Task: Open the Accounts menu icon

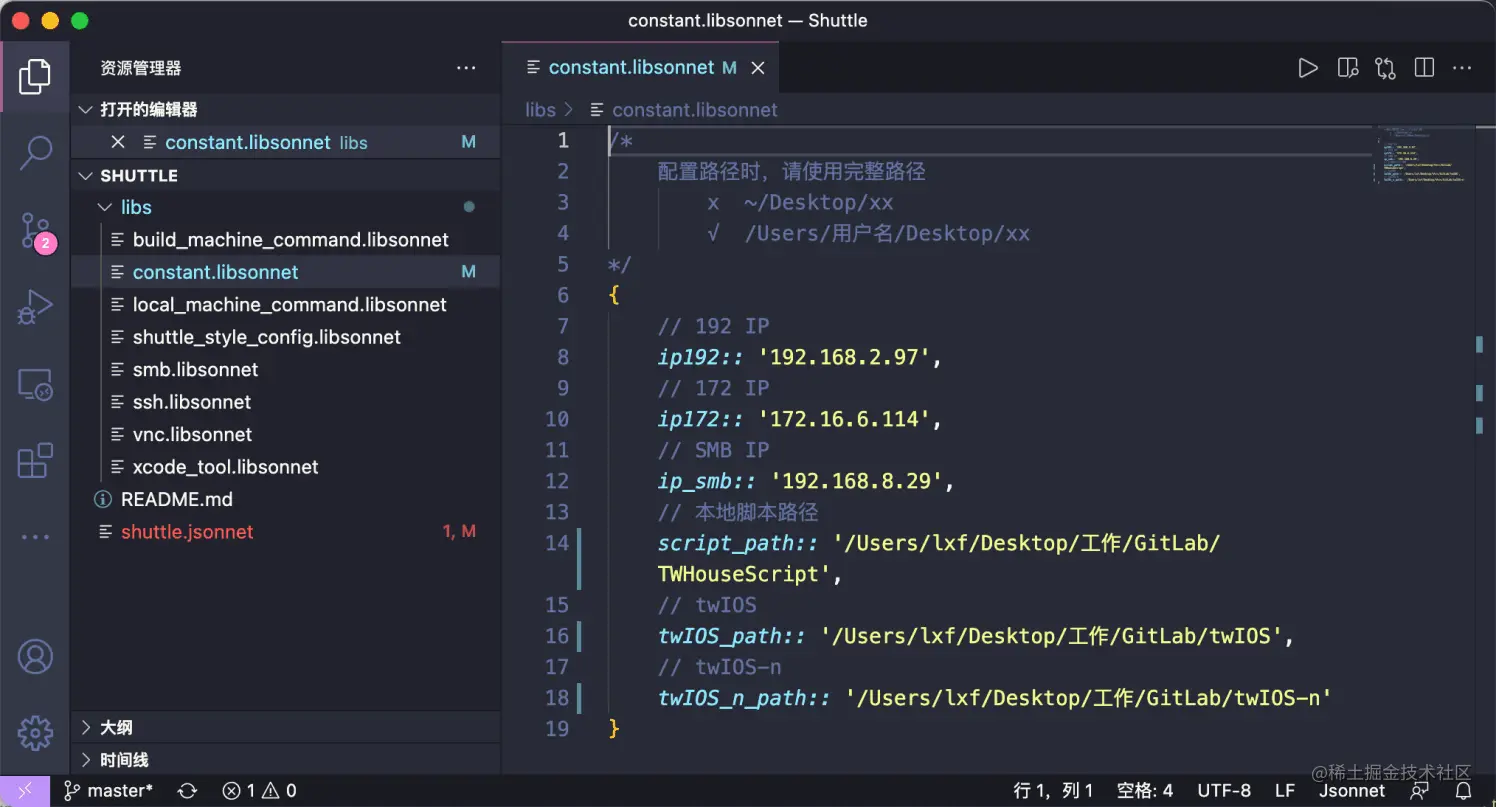Action: (35, 657)
